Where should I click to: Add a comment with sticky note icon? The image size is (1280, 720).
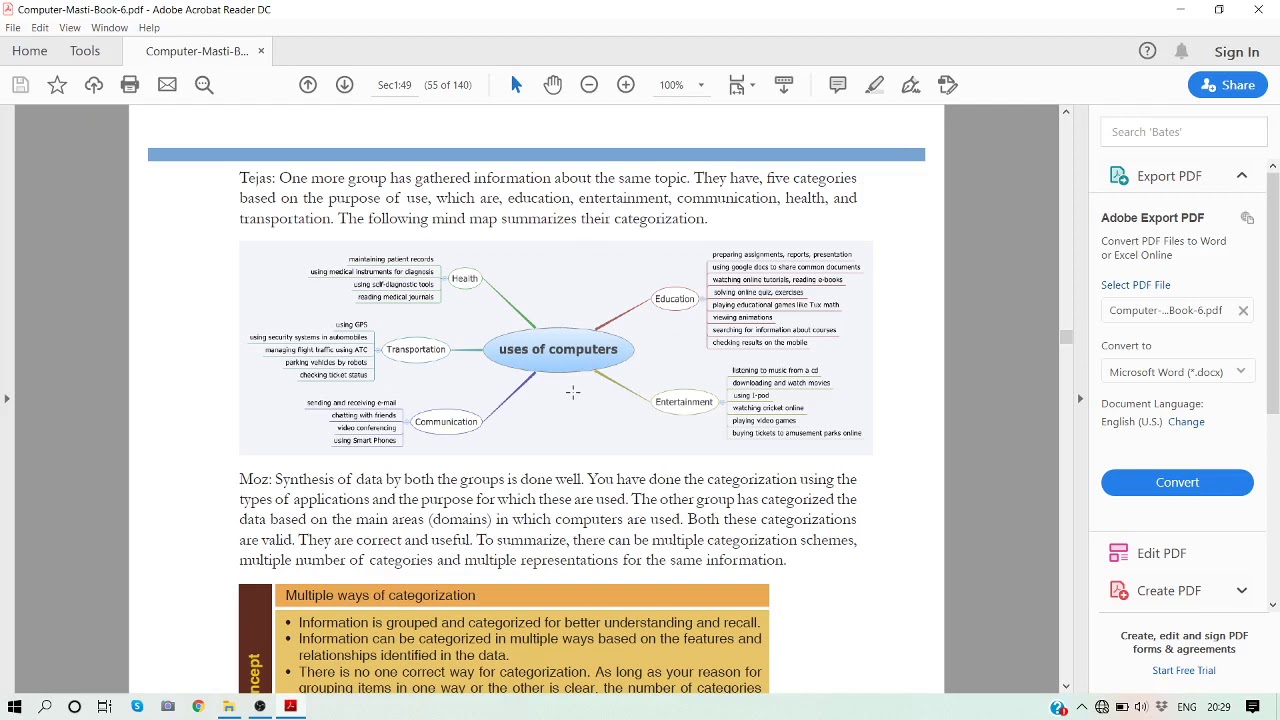click(838, 85)
